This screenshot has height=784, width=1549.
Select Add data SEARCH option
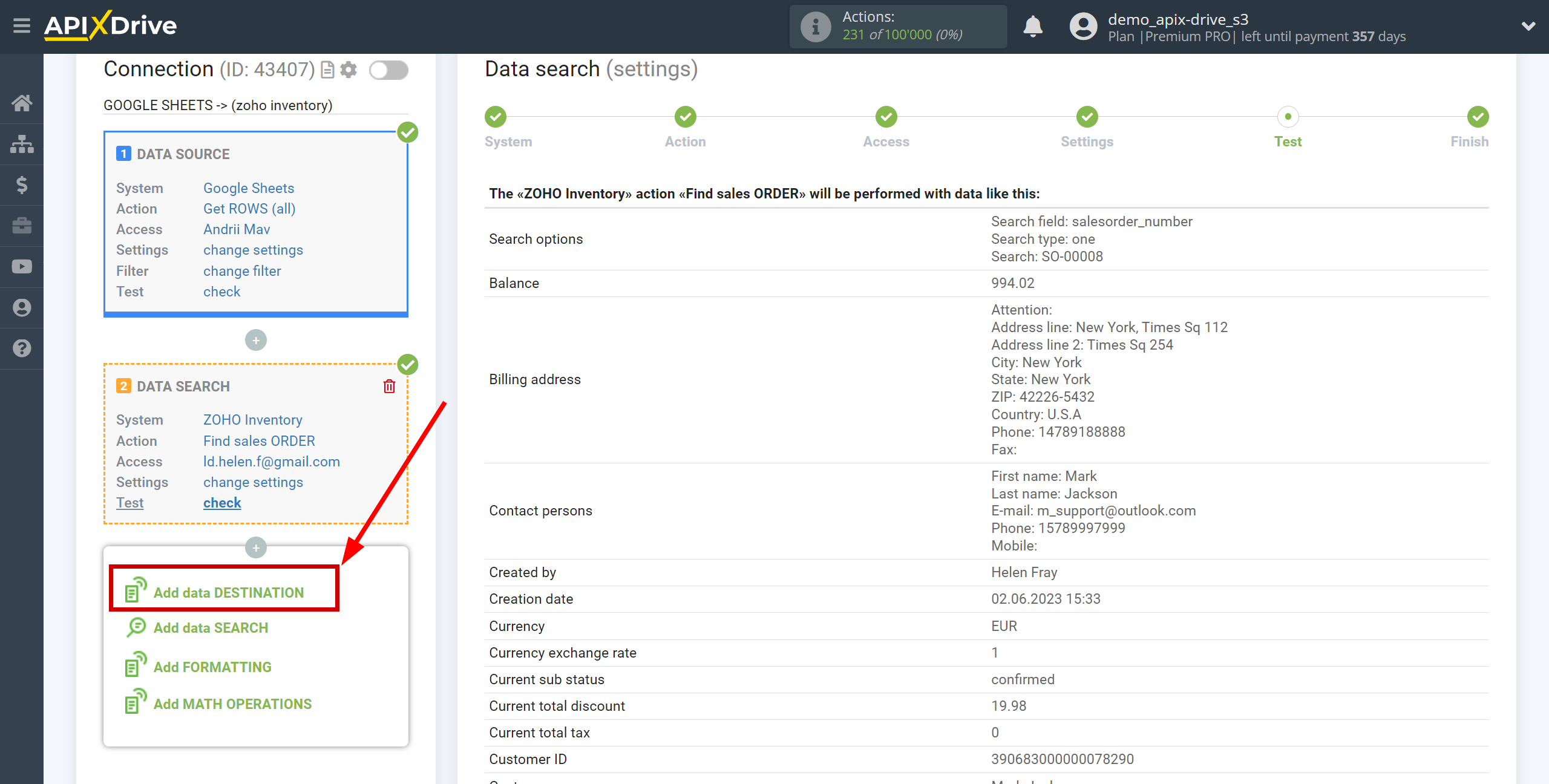211,628
